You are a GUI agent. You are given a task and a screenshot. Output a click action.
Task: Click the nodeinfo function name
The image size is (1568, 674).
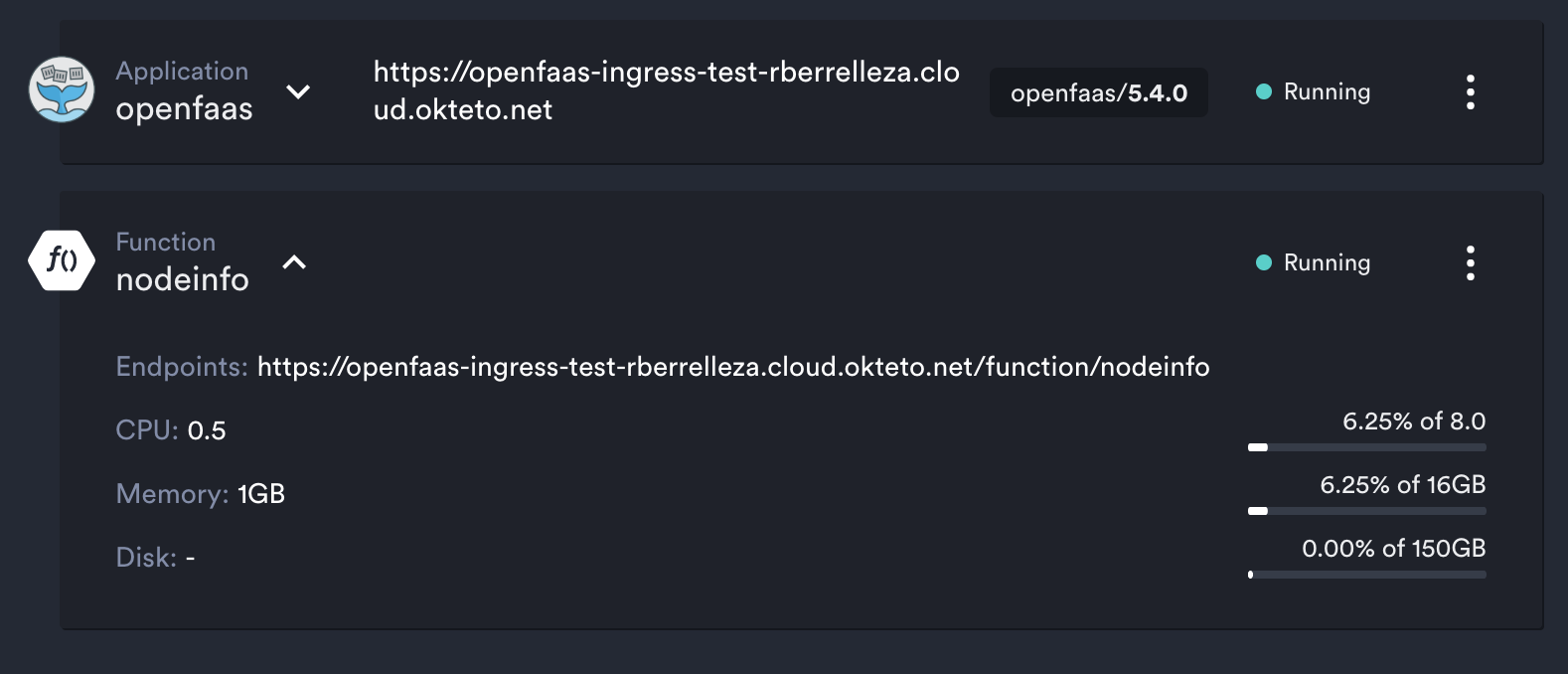point(182,279)
